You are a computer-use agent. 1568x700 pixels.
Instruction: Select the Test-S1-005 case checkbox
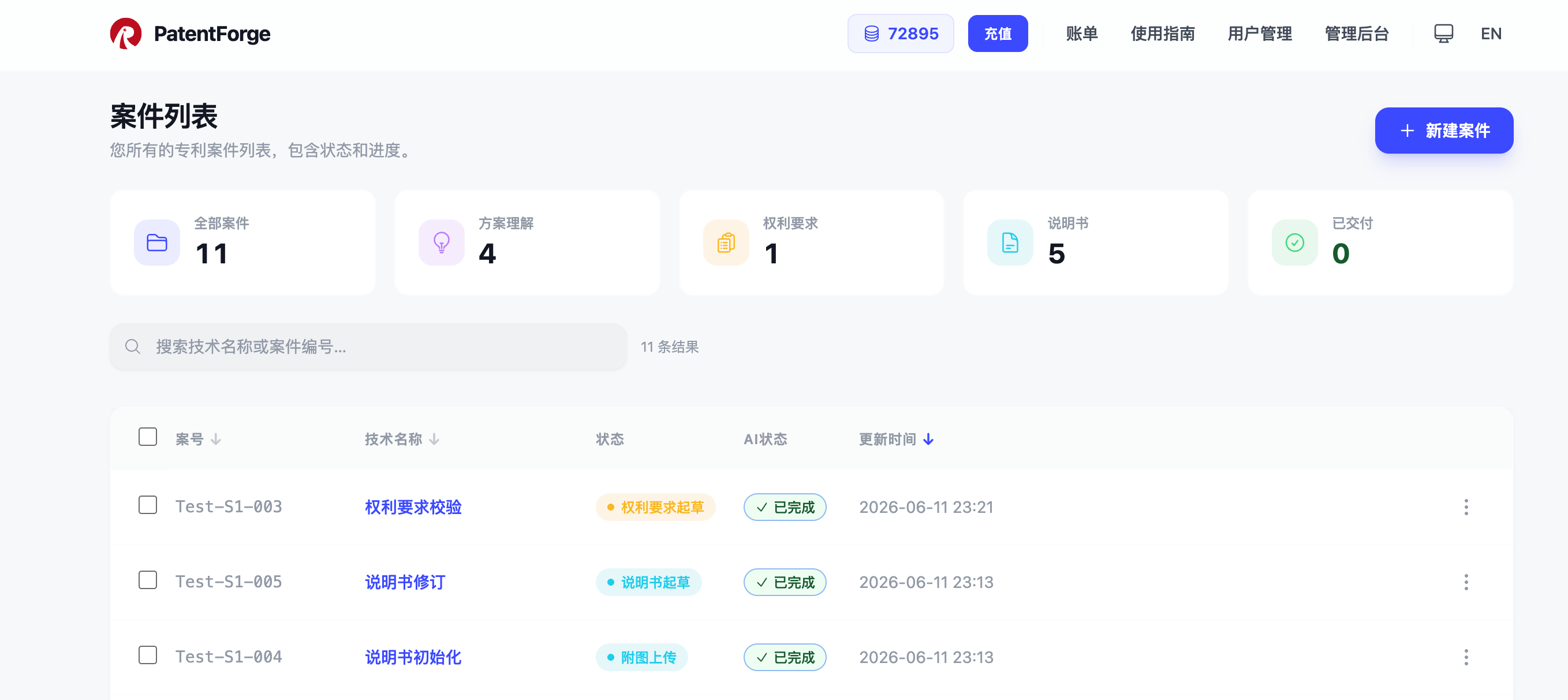point(148,580)
